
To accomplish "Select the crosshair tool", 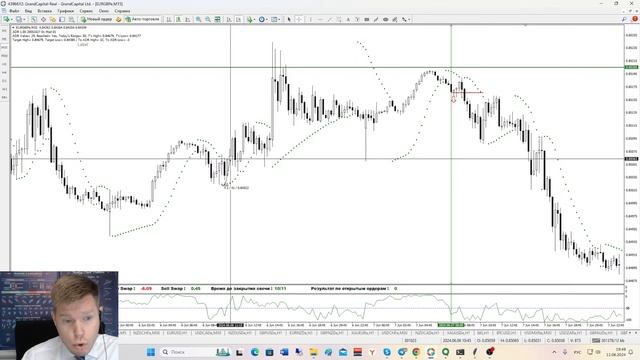I will [x=299, y=19].
